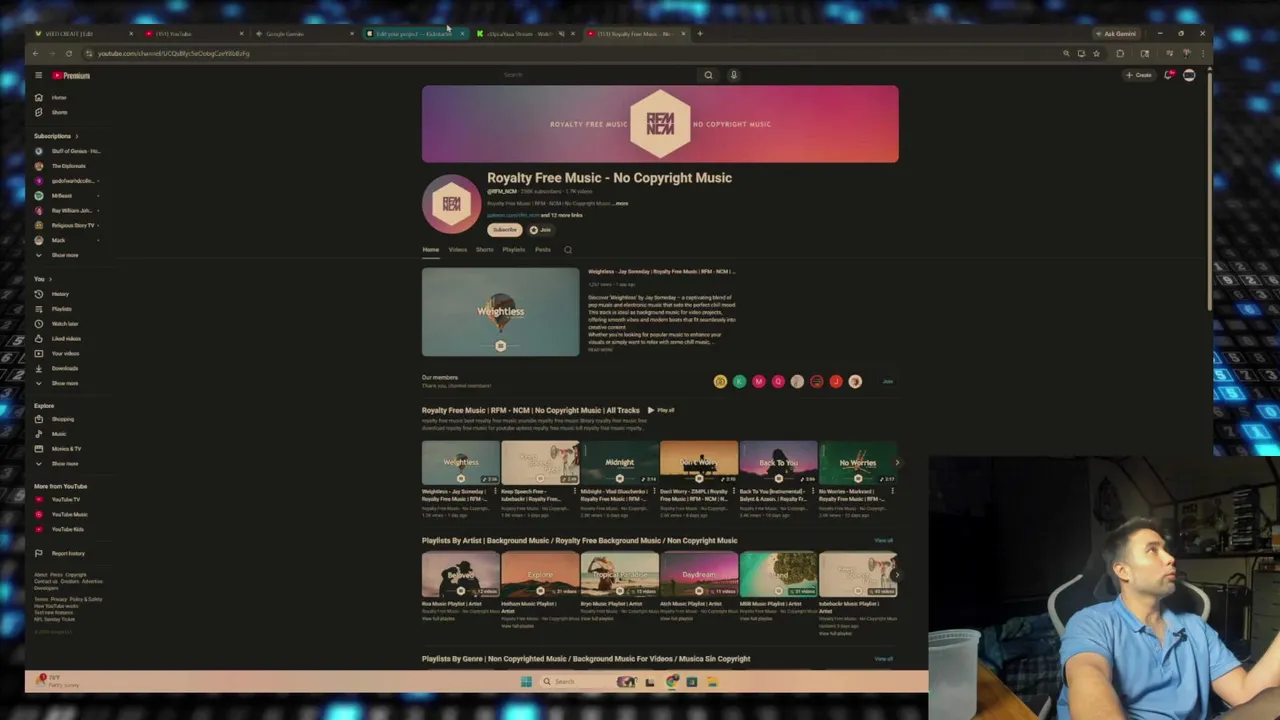Click the Join link beside member avatars
Image resolution: width=1280 pixels, height=720 pixels.
pyautogui.click(x=887, y=381)
